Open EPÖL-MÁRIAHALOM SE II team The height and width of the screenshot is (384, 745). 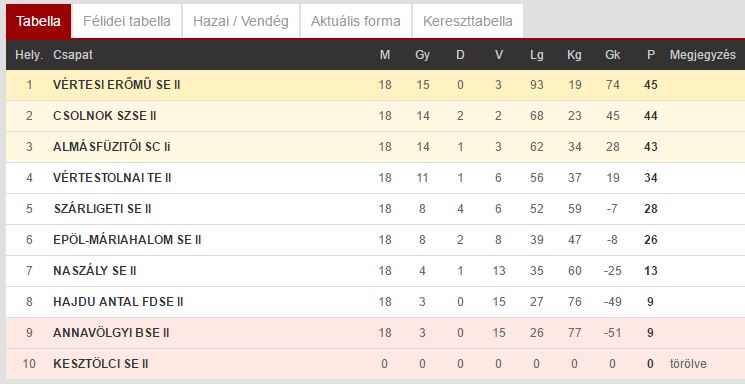pos(127,240)
